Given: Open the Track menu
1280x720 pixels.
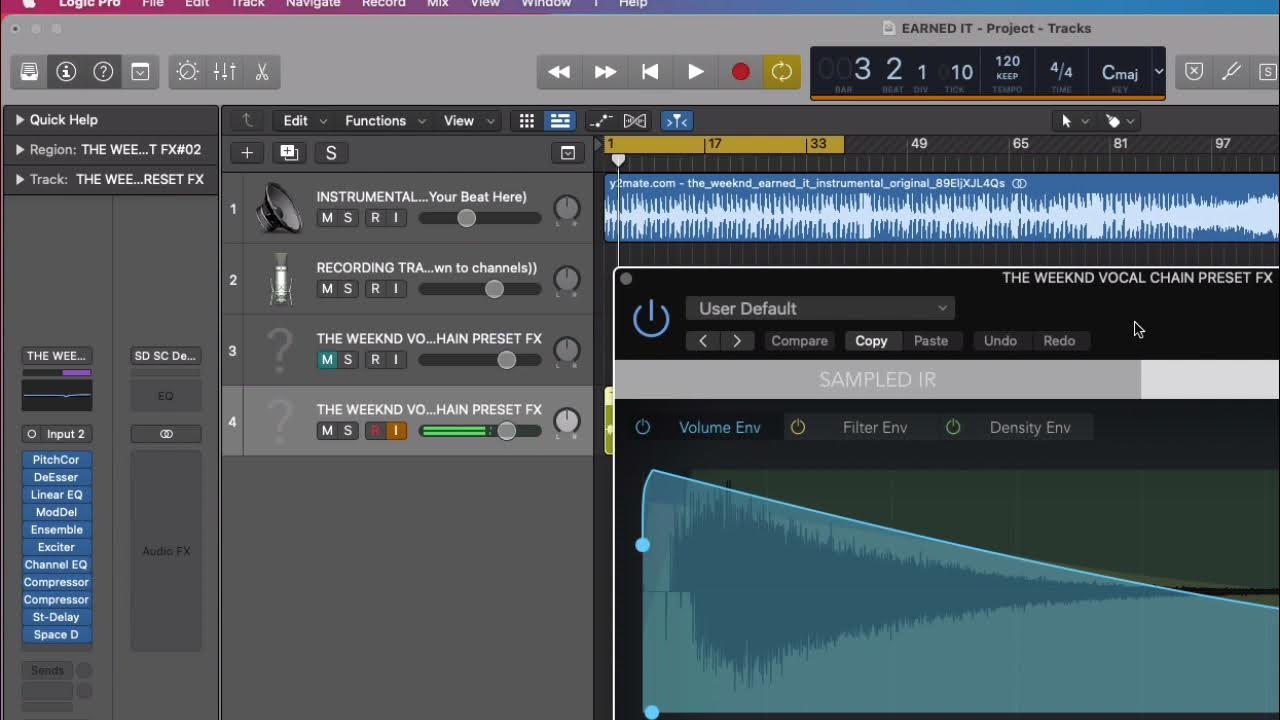Looking at the screenshot, I should (x=248, y=4).
